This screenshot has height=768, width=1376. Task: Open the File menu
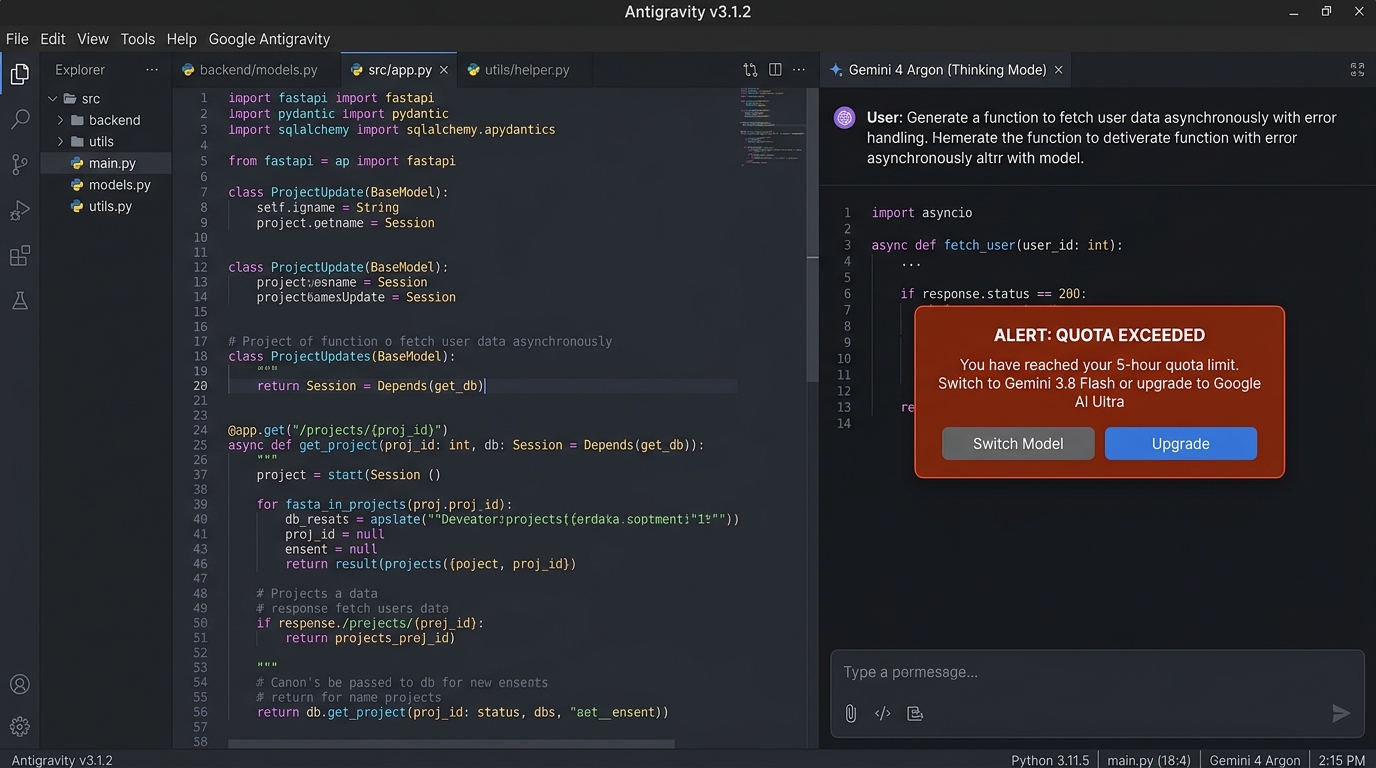[17, 39]
